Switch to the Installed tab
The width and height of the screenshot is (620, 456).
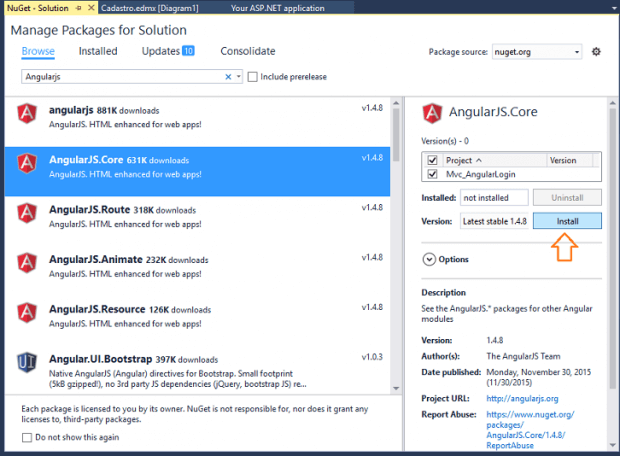(x=98, y=51)
